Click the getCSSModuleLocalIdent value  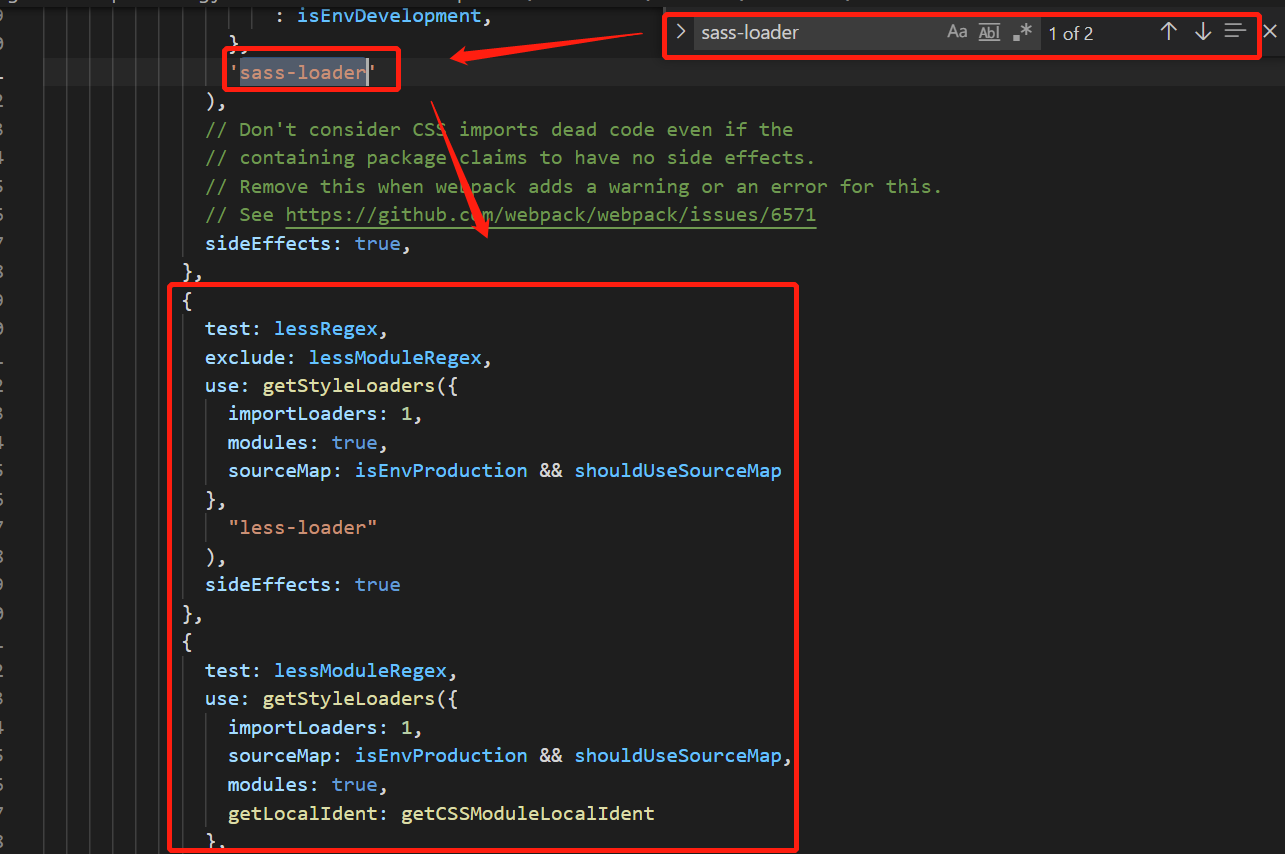point(528,813)
